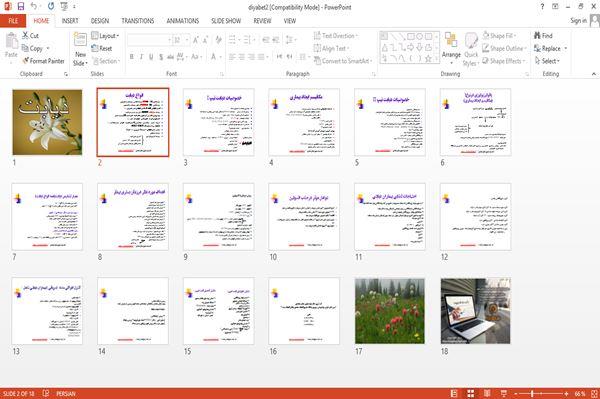
Task: Click Reading View icon in status bar
Action: point(487,393)
